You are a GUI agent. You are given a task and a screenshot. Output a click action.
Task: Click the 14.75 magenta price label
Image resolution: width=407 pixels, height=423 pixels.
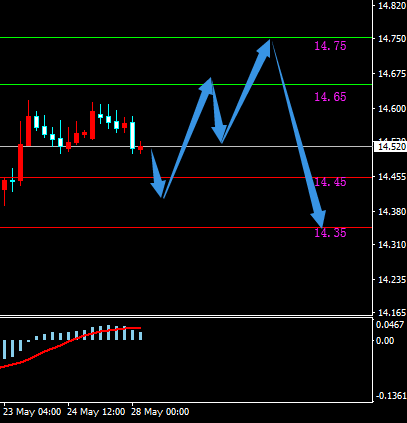click(330, 46)
